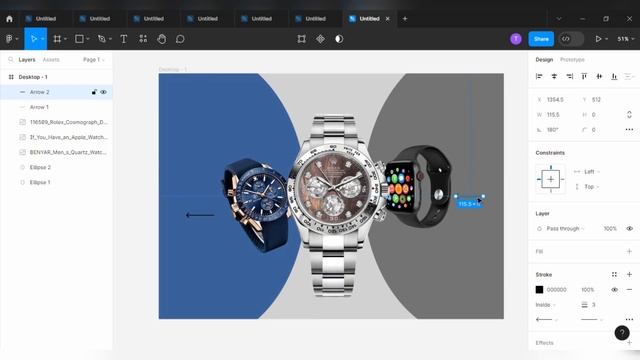
Task: Open a new tab with plus button
Action: tap(405, 19)
